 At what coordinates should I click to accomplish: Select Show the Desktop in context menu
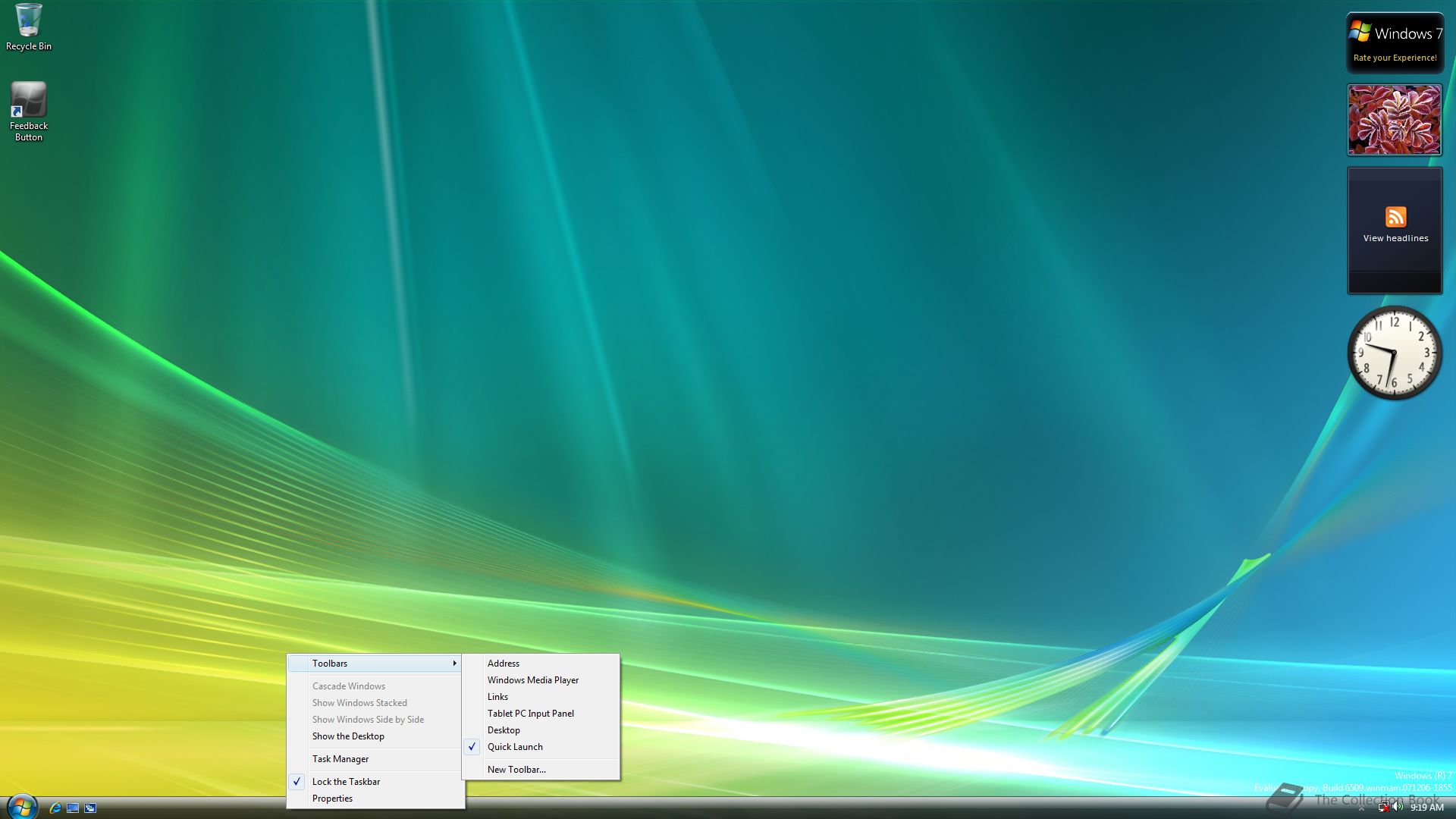coord(376,736)
